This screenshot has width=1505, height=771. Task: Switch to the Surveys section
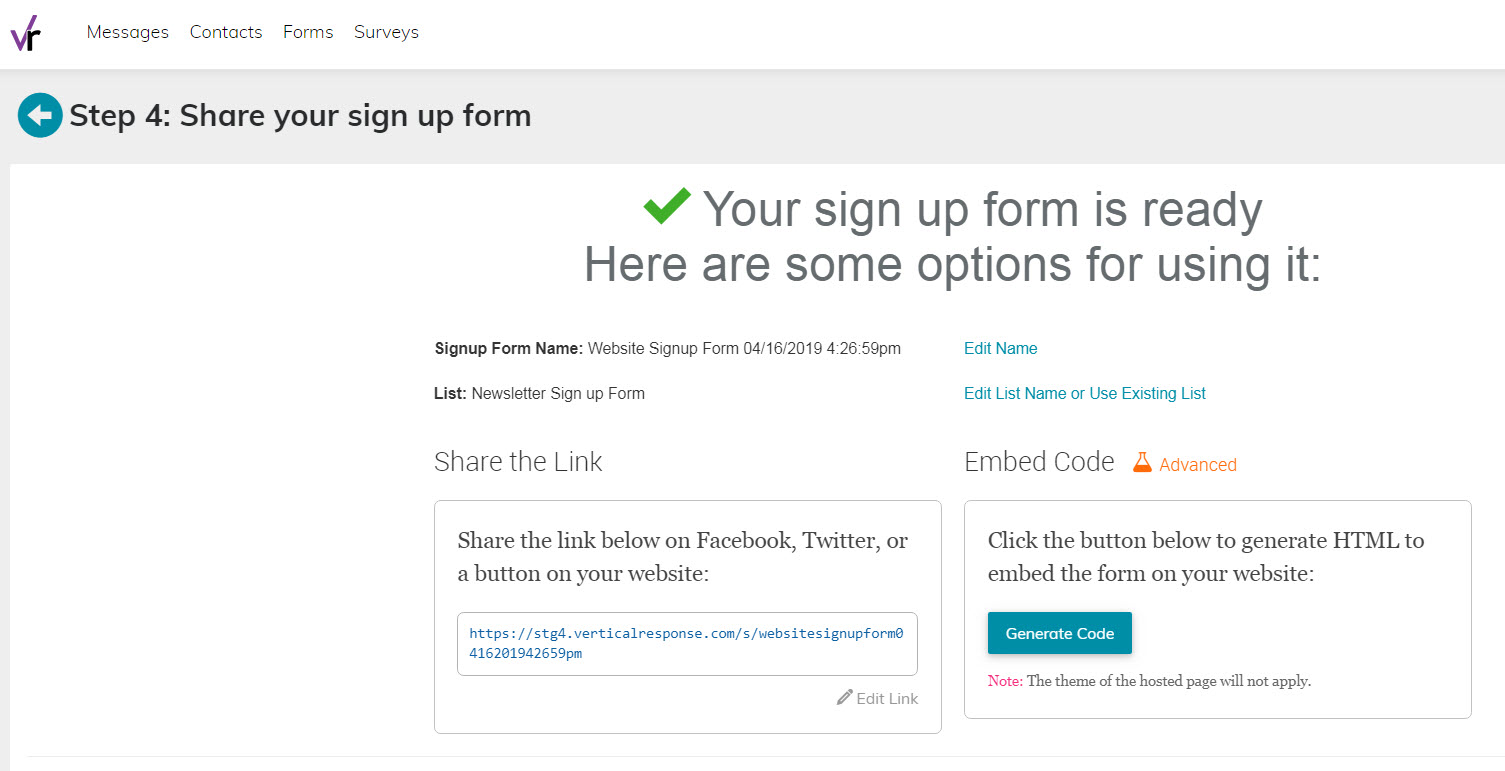pyautogui.click(x=386, y=32)
